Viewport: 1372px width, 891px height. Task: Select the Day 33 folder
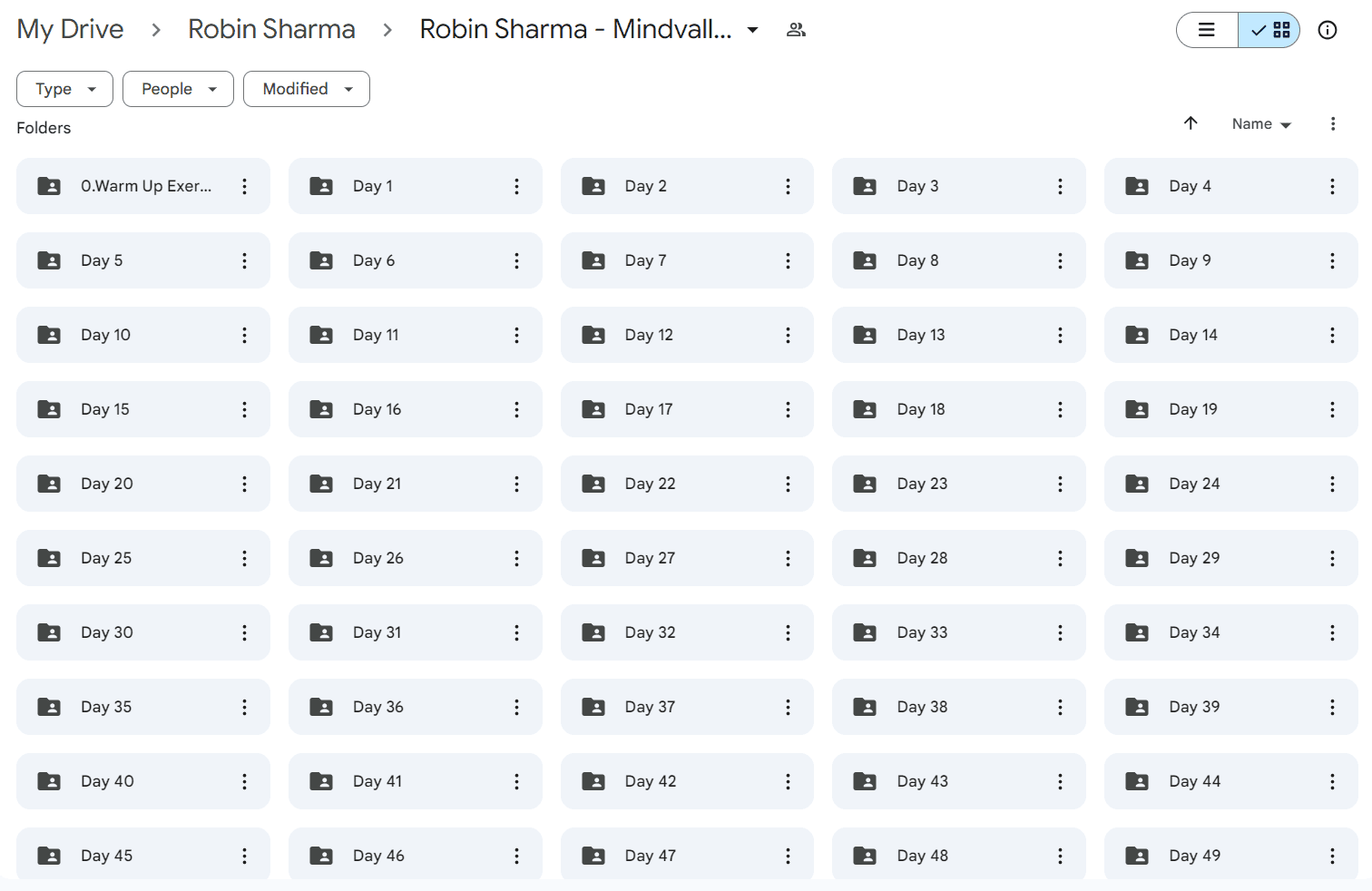[x=959, y=632]
